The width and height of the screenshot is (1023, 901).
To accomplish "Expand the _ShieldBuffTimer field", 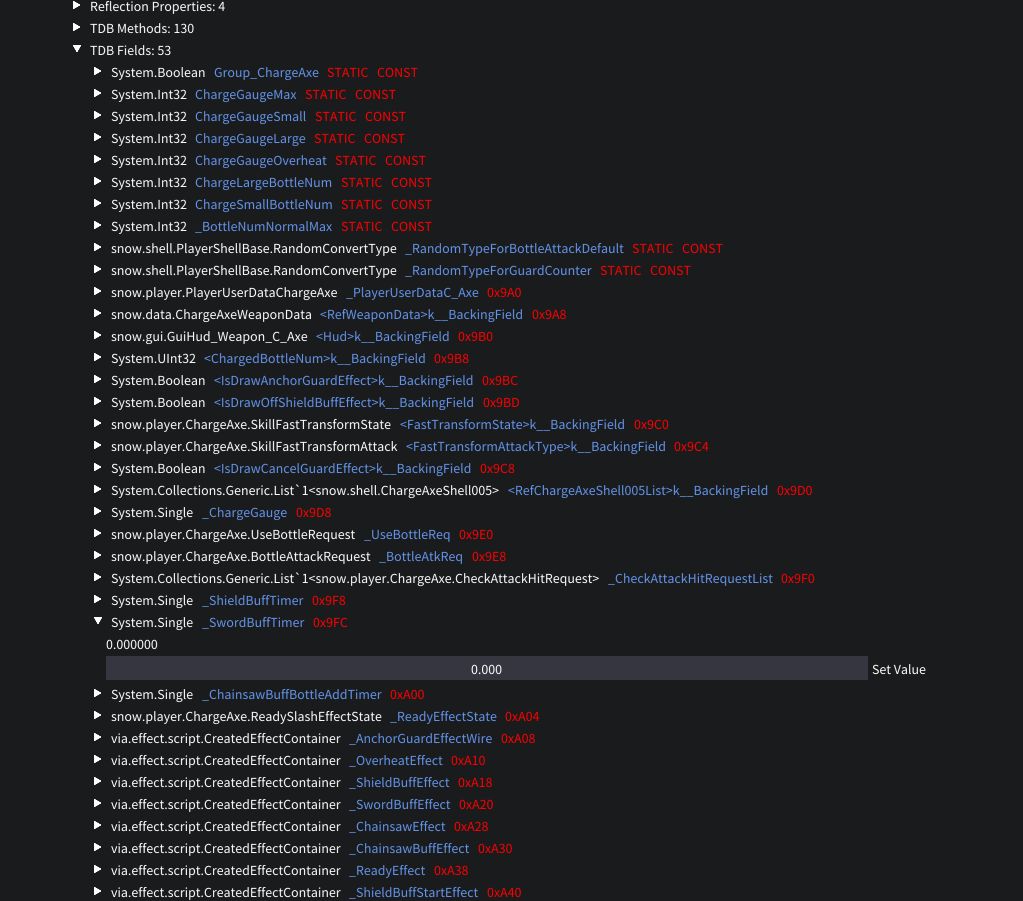I will pos(98,600).
